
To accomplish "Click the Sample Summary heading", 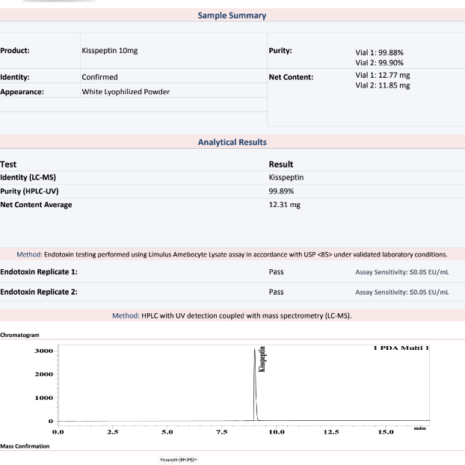I will pyautogui.click(x=232, y=15).
